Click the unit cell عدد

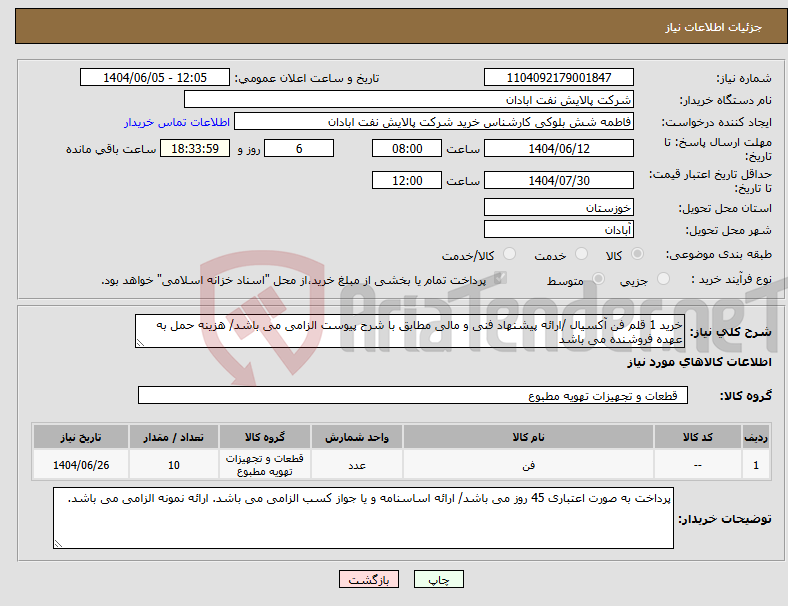357,465
